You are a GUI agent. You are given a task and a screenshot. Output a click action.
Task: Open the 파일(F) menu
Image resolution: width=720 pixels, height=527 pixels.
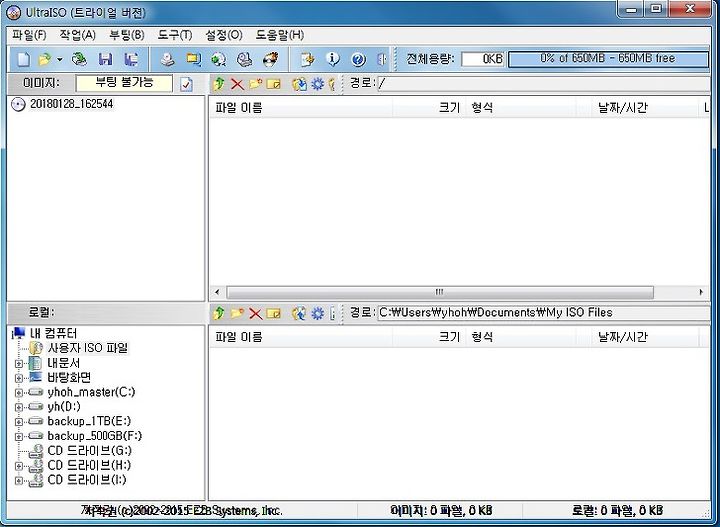click(x=29, y=35)
